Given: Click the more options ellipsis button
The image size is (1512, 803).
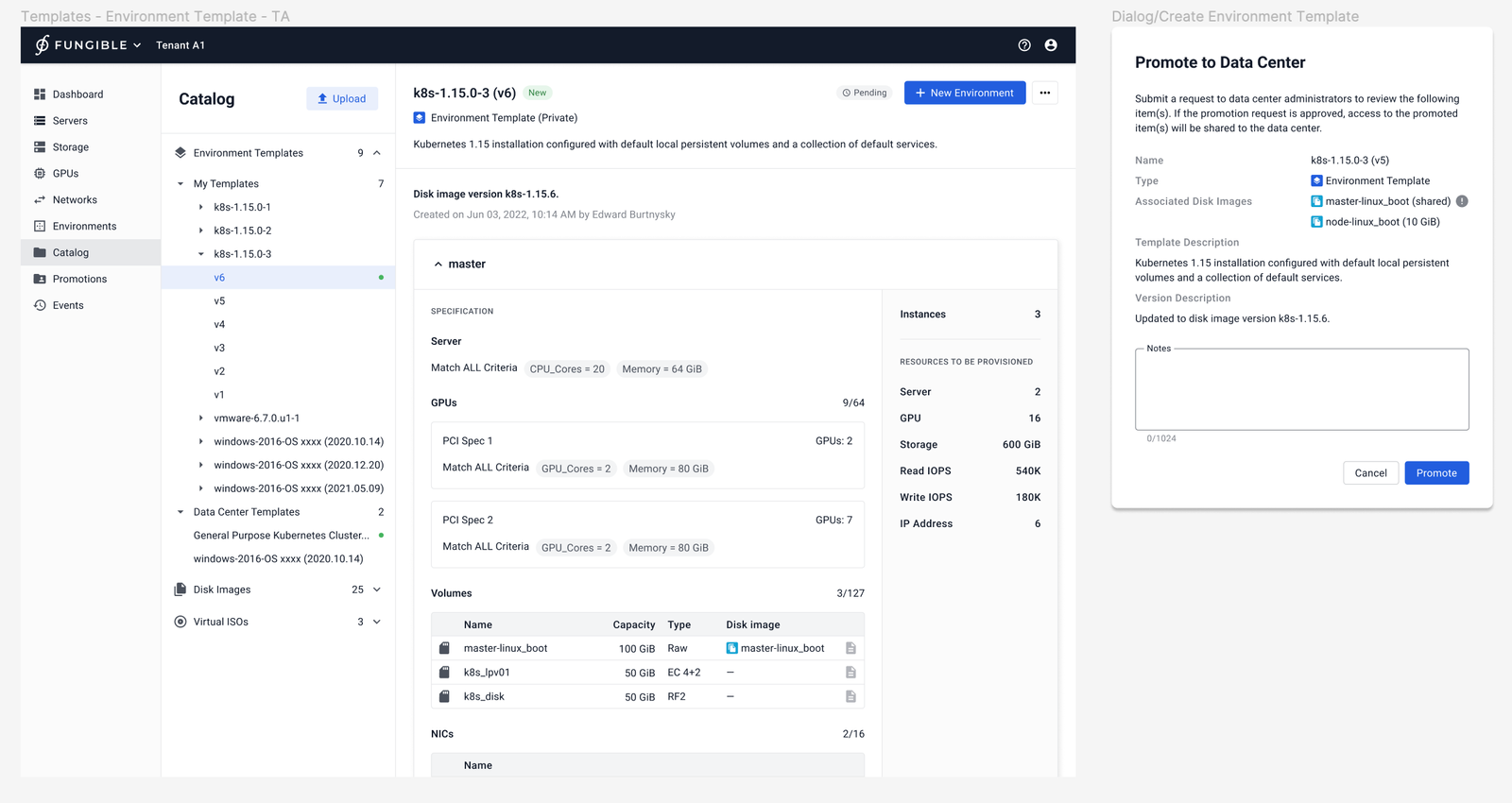Looking at the screenshot, I should pyautogui.click(x=1044, y=93).
